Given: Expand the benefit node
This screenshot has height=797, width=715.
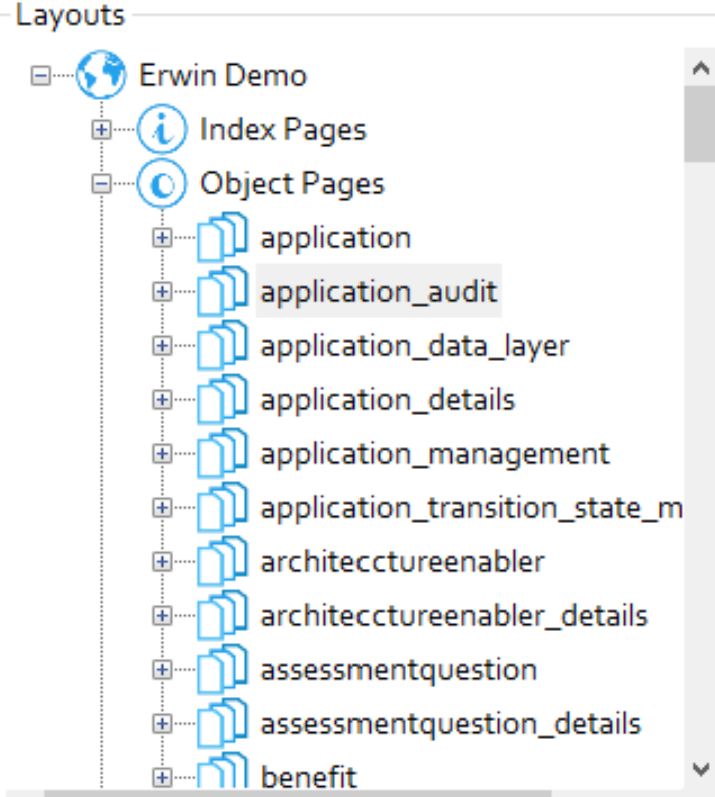Looking at the screenshot, I should tap(162, 777).
